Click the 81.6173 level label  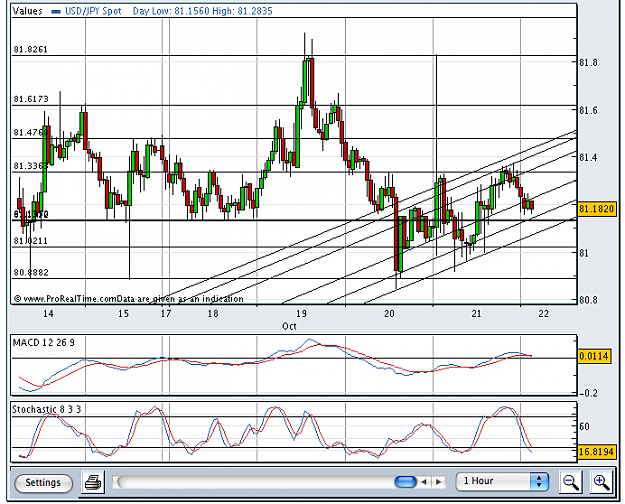tap(31, 99)
